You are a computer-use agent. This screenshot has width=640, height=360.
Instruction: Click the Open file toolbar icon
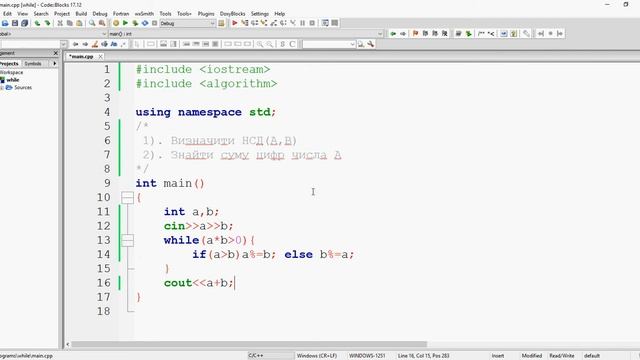5,23
